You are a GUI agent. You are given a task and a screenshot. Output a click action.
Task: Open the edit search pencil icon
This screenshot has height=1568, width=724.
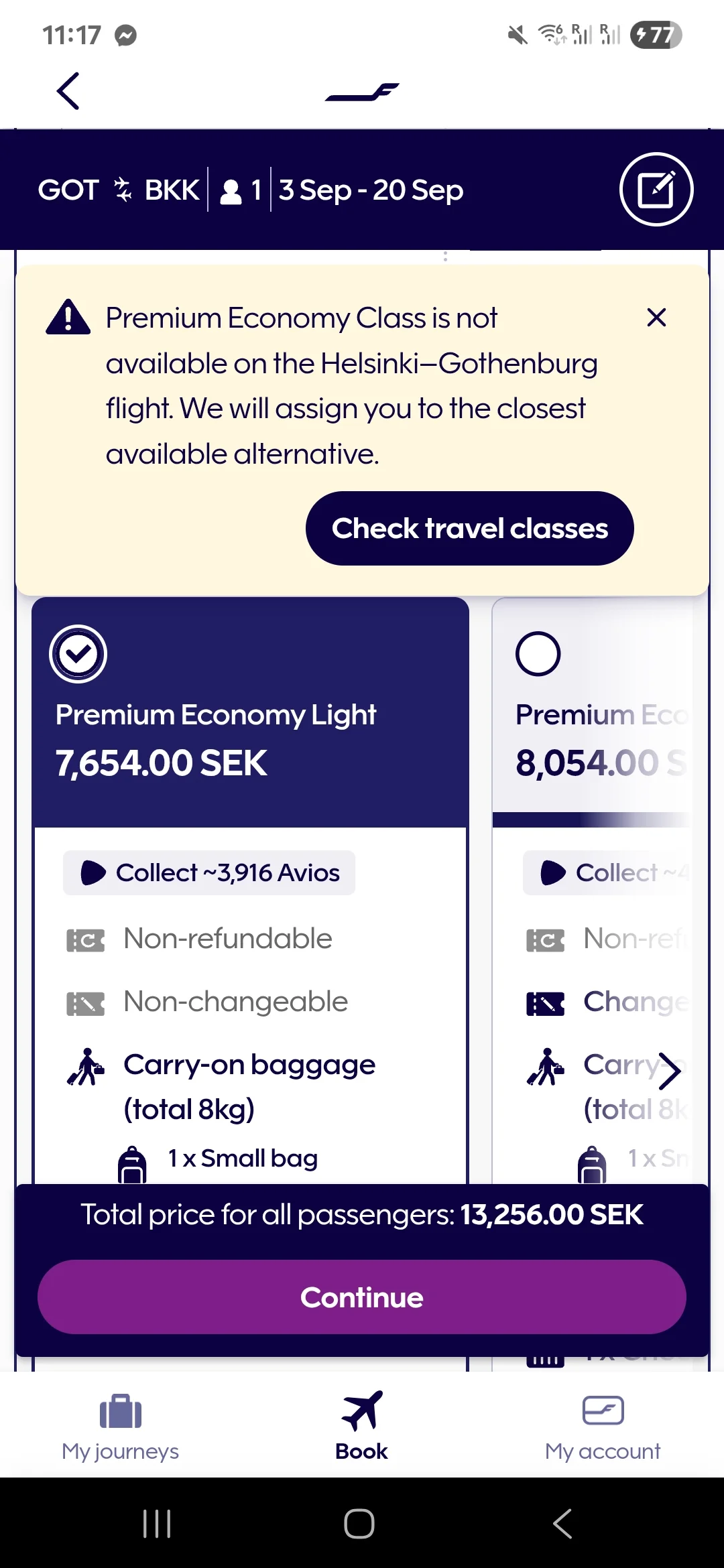click(x=656, y=190)
